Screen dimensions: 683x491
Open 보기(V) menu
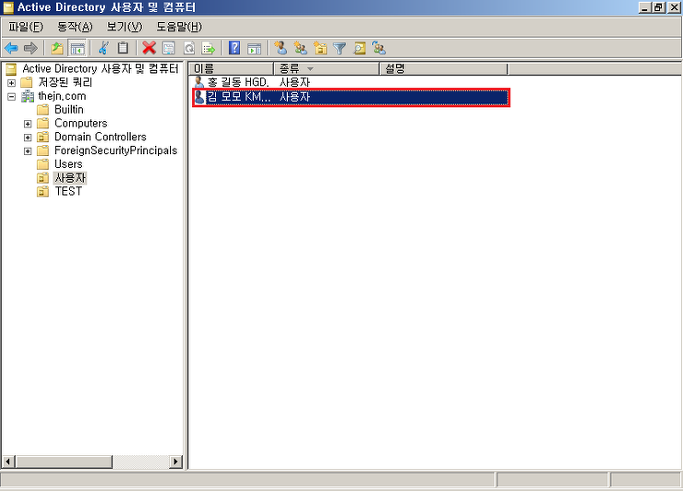pos(124,27)
